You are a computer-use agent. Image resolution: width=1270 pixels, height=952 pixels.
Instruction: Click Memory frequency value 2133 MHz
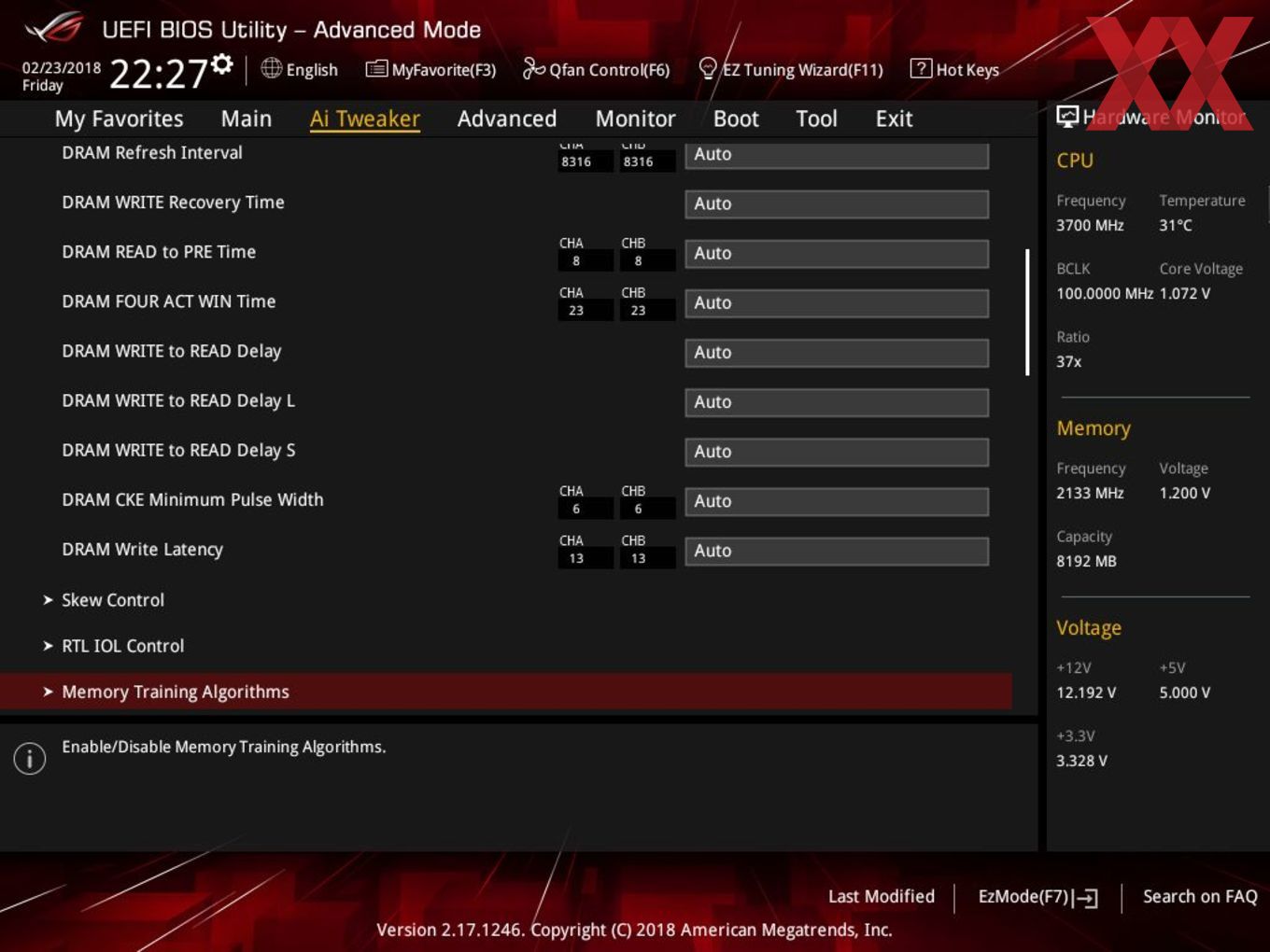pyautogui.click(x=1090, y=493)
